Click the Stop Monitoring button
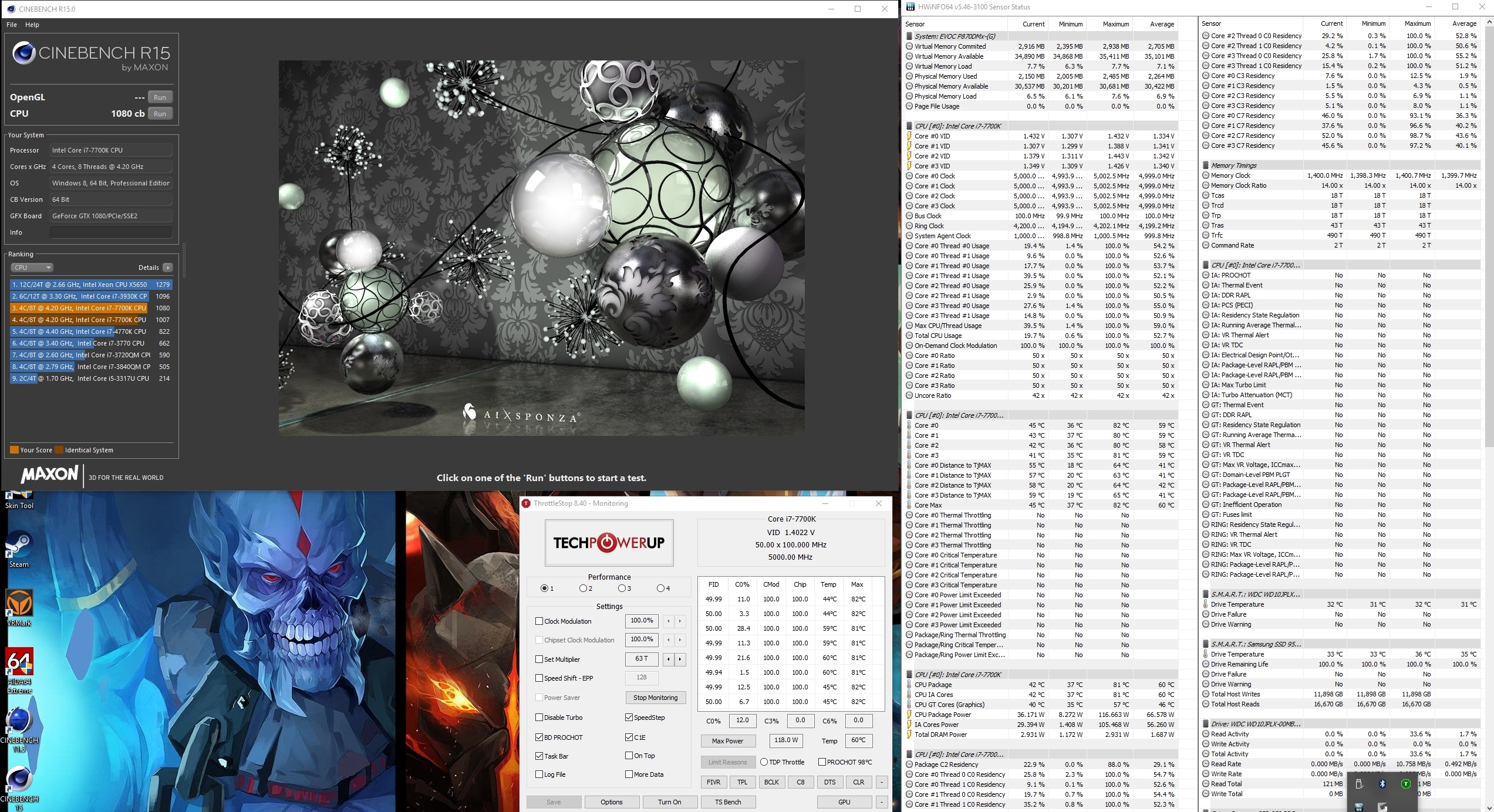Viewport: 1494px width, 812px height. [x=655, y=698]
